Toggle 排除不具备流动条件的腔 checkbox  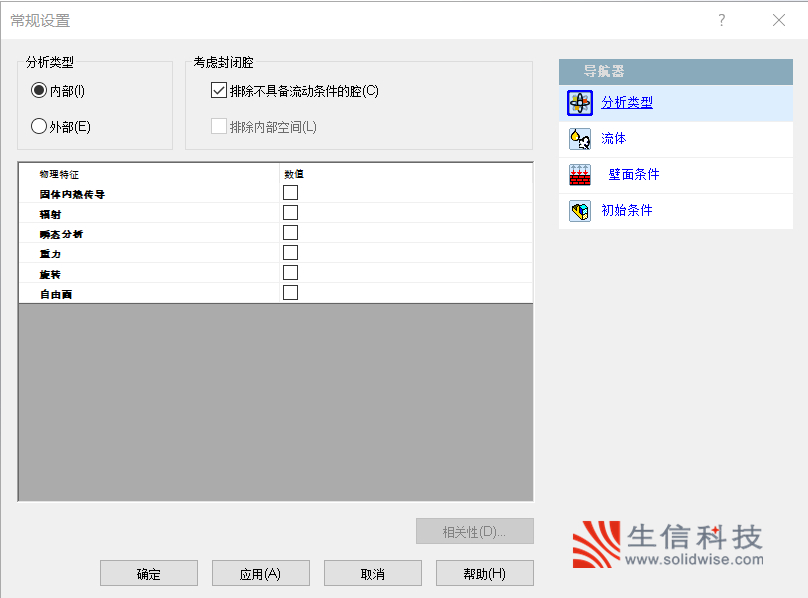tap(219, 91)
